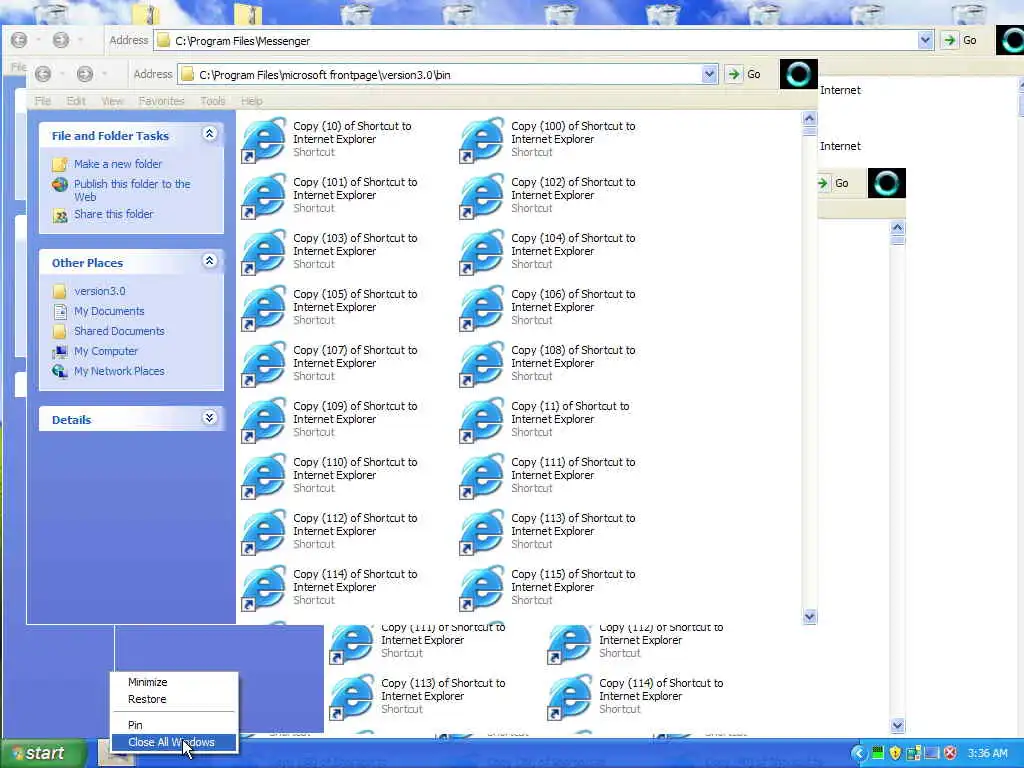Click scroll down arrow in bin window
This screenshot has height=768, width=1024.
pos(810,616)
